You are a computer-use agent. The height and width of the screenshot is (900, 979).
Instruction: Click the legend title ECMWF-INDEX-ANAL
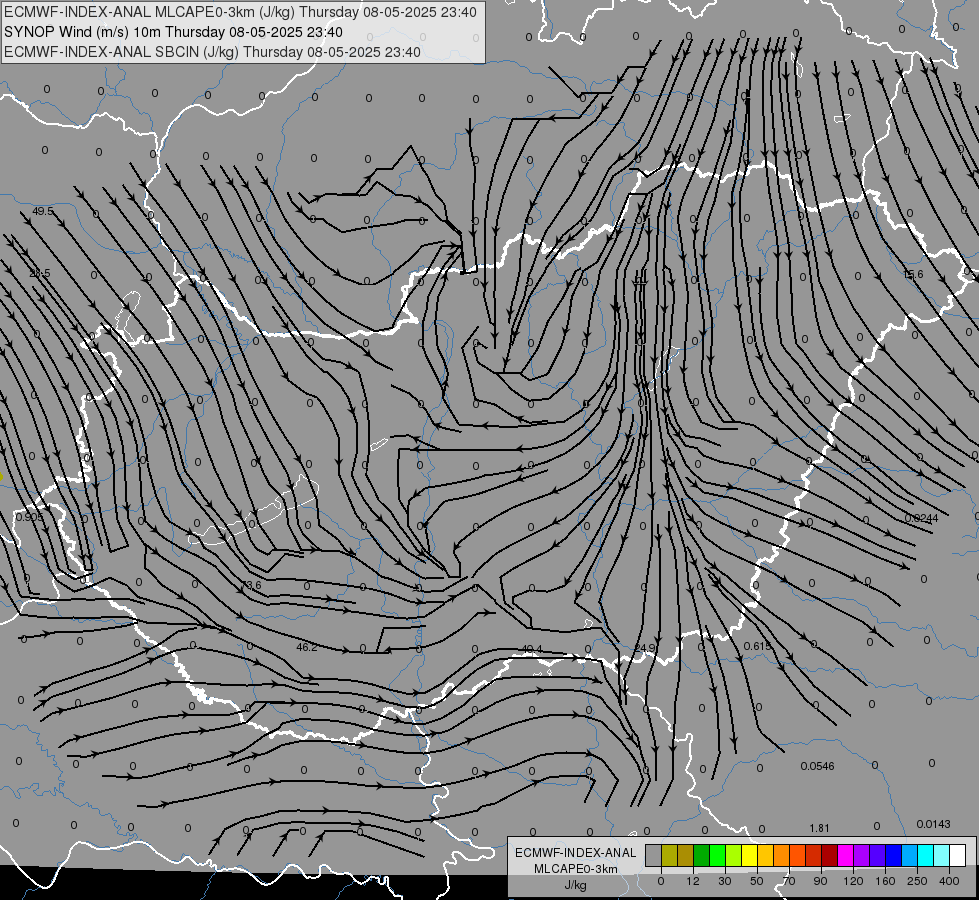click(x=575, y=853)
